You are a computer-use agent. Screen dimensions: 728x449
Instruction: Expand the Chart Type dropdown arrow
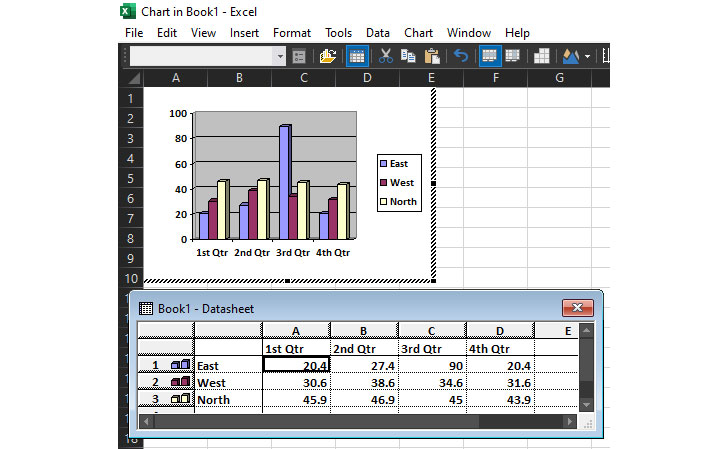(587, 57)
